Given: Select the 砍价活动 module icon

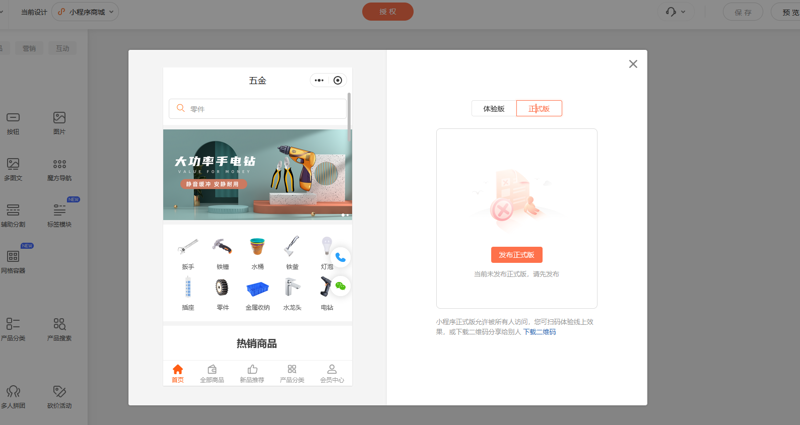Looking at the screenshot, I should click(x=59, y=391).
